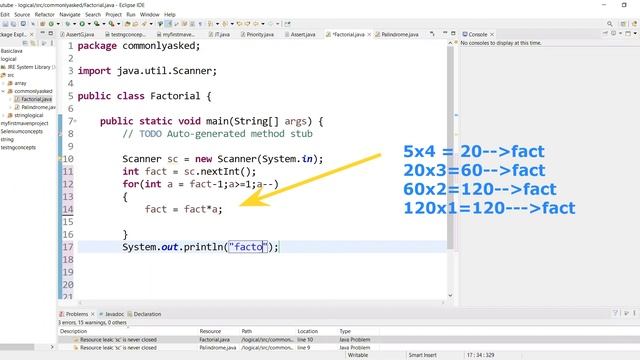The image size is (640, 360).
Task: Switch to the testngconcep... editor tab
Action: click(x=125, y=34)
